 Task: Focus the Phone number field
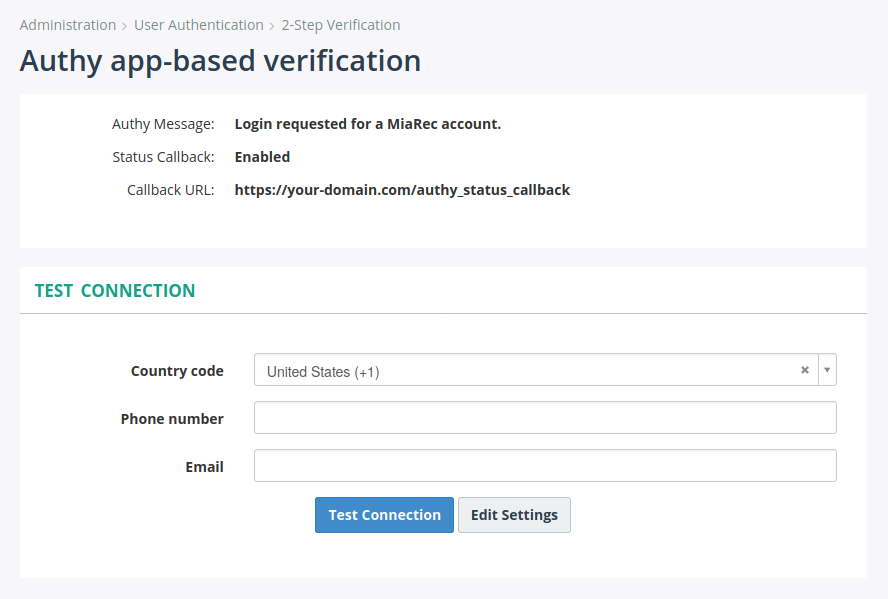click(545, 418)
